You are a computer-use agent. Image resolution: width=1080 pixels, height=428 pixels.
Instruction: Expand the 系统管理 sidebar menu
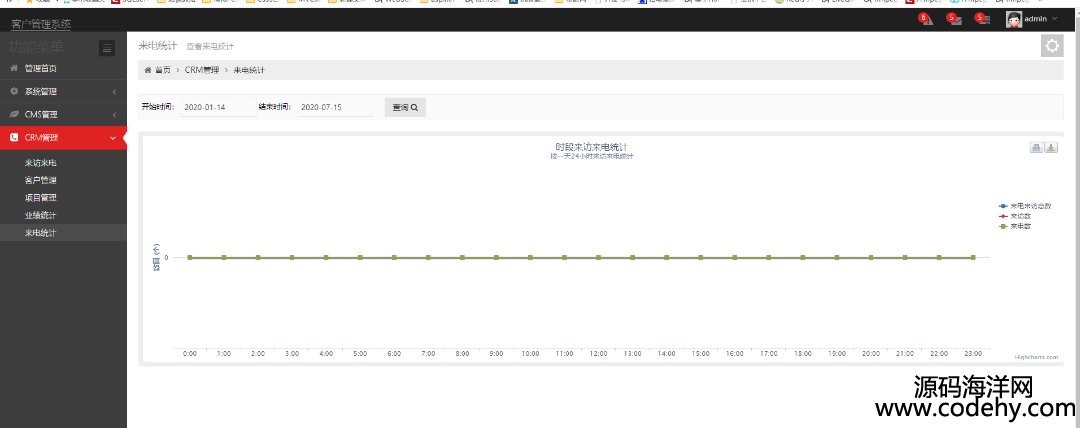[63, 91]
